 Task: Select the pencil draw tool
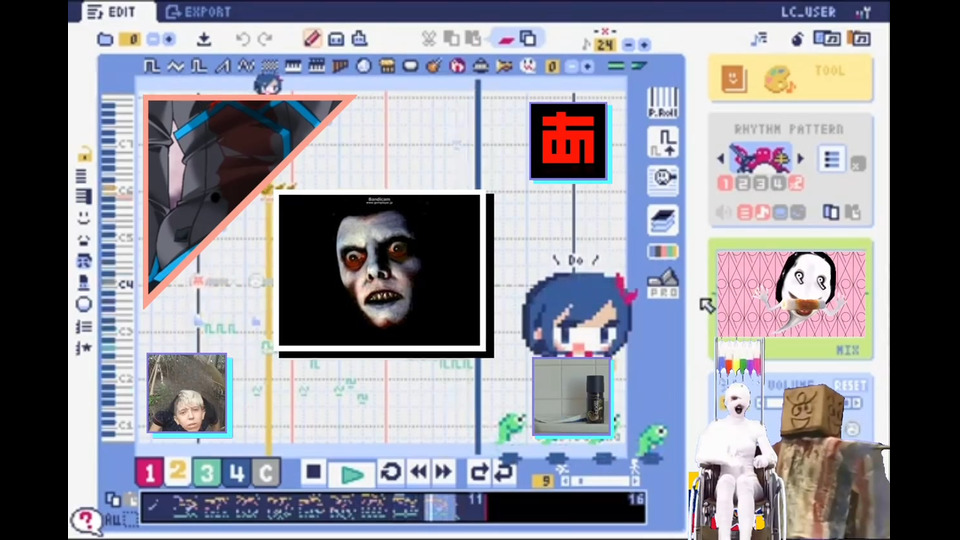(312, 39)
